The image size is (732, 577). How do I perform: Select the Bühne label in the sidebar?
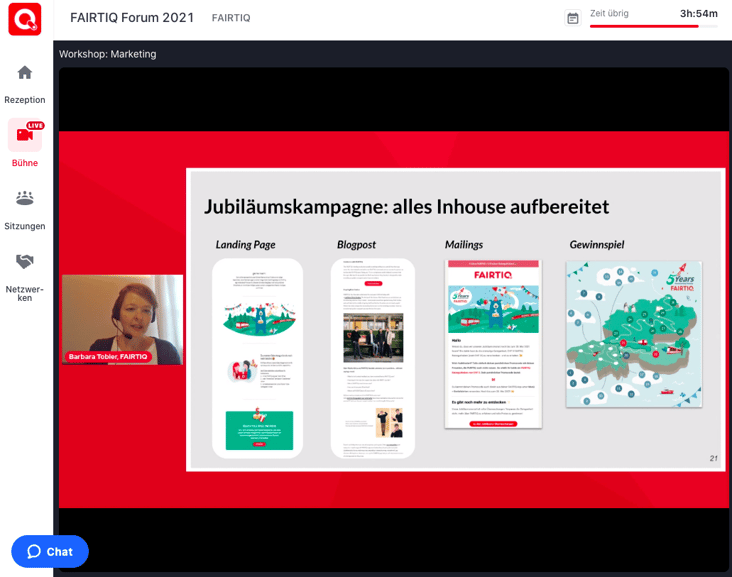coord(25,163)
